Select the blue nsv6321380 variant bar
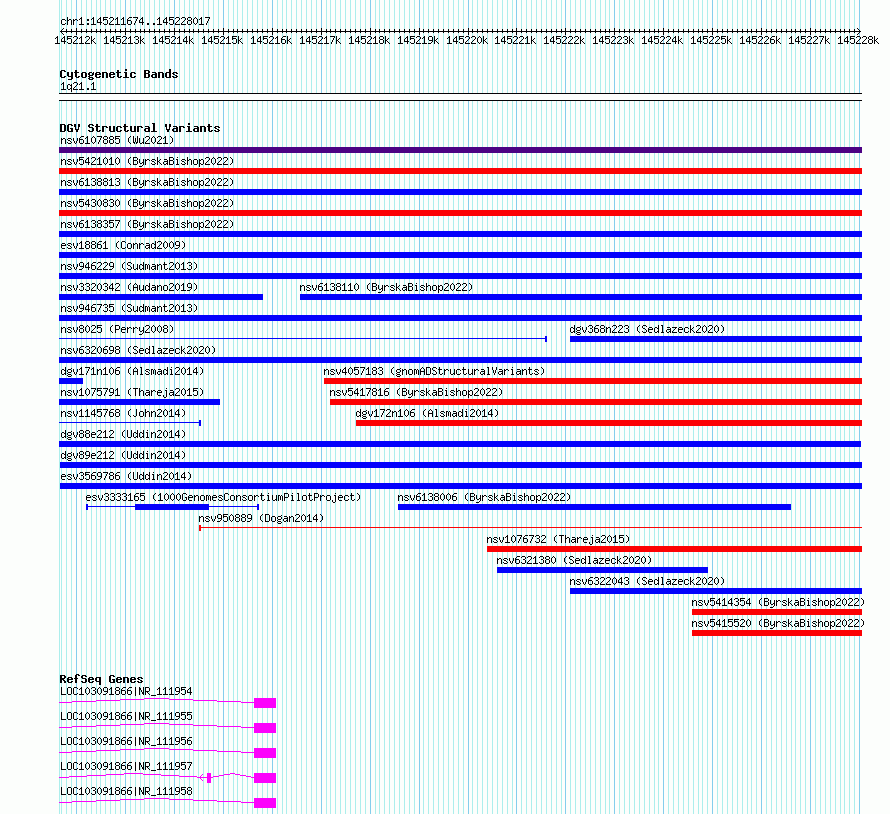Screen dimensions: 890x814 [602, 570]
